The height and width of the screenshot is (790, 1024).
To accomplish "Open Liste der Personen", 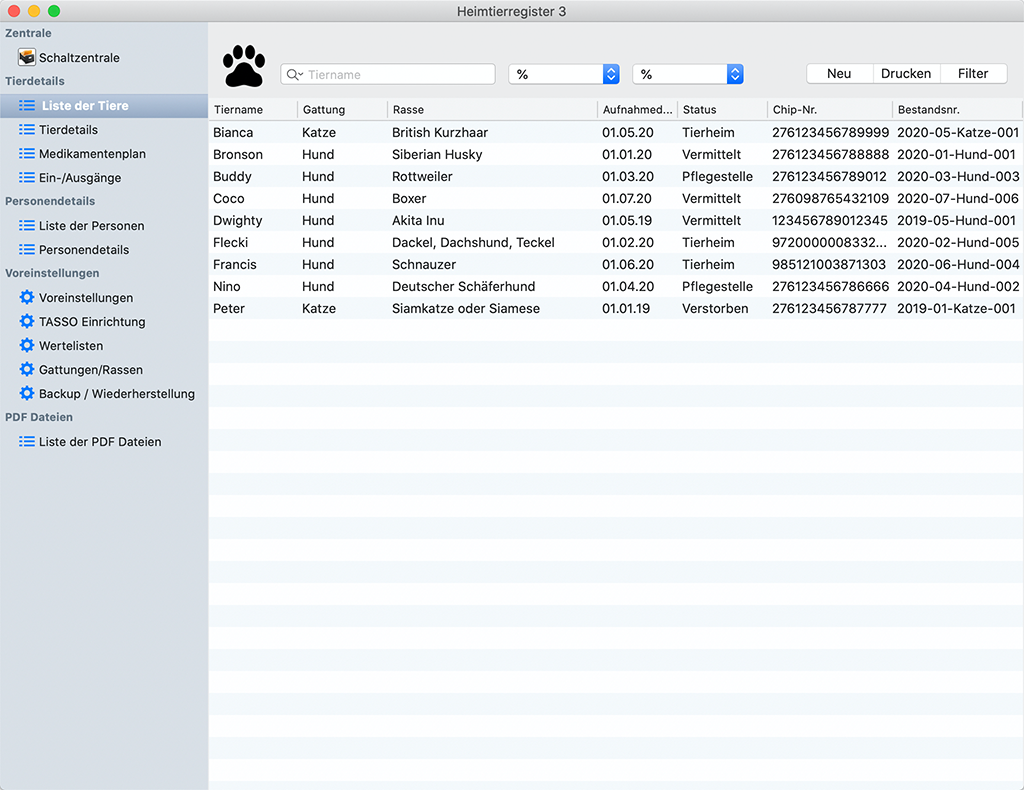I will click(91, 226).
